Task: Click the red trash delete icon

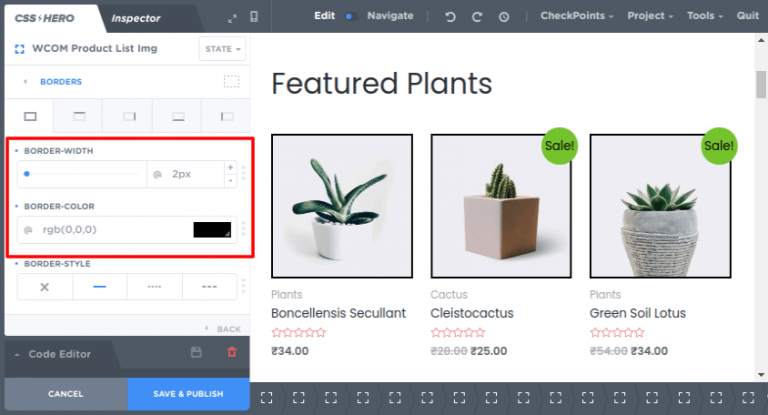Action: click(x=232, y=352)
